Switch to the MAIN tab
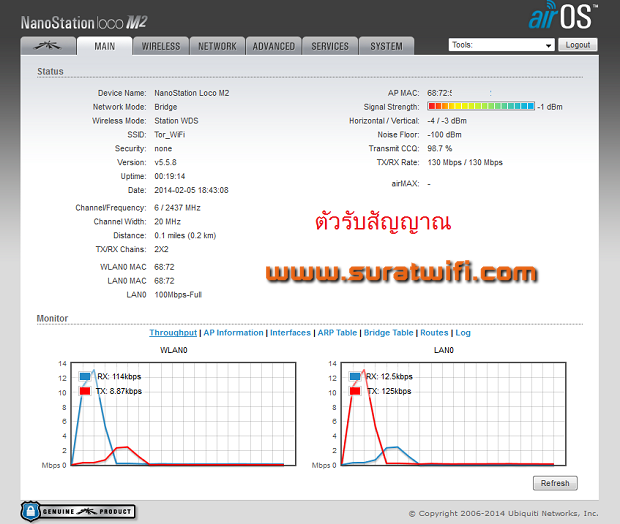 (x=104, y=46)
